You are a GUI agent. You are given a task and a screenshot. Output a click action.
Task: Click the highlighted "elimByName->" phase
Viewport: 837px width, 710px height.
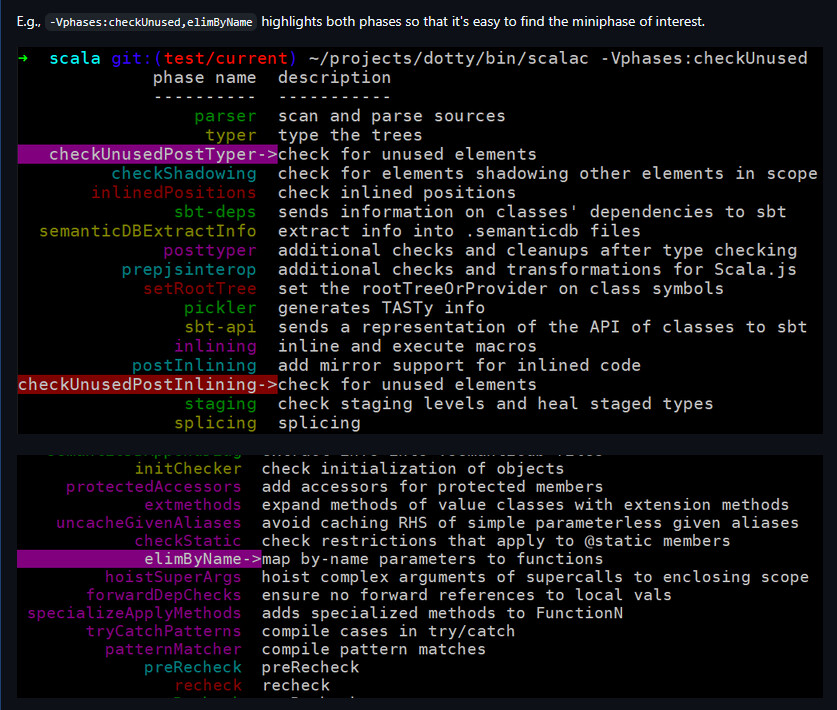tap(139, 559)
